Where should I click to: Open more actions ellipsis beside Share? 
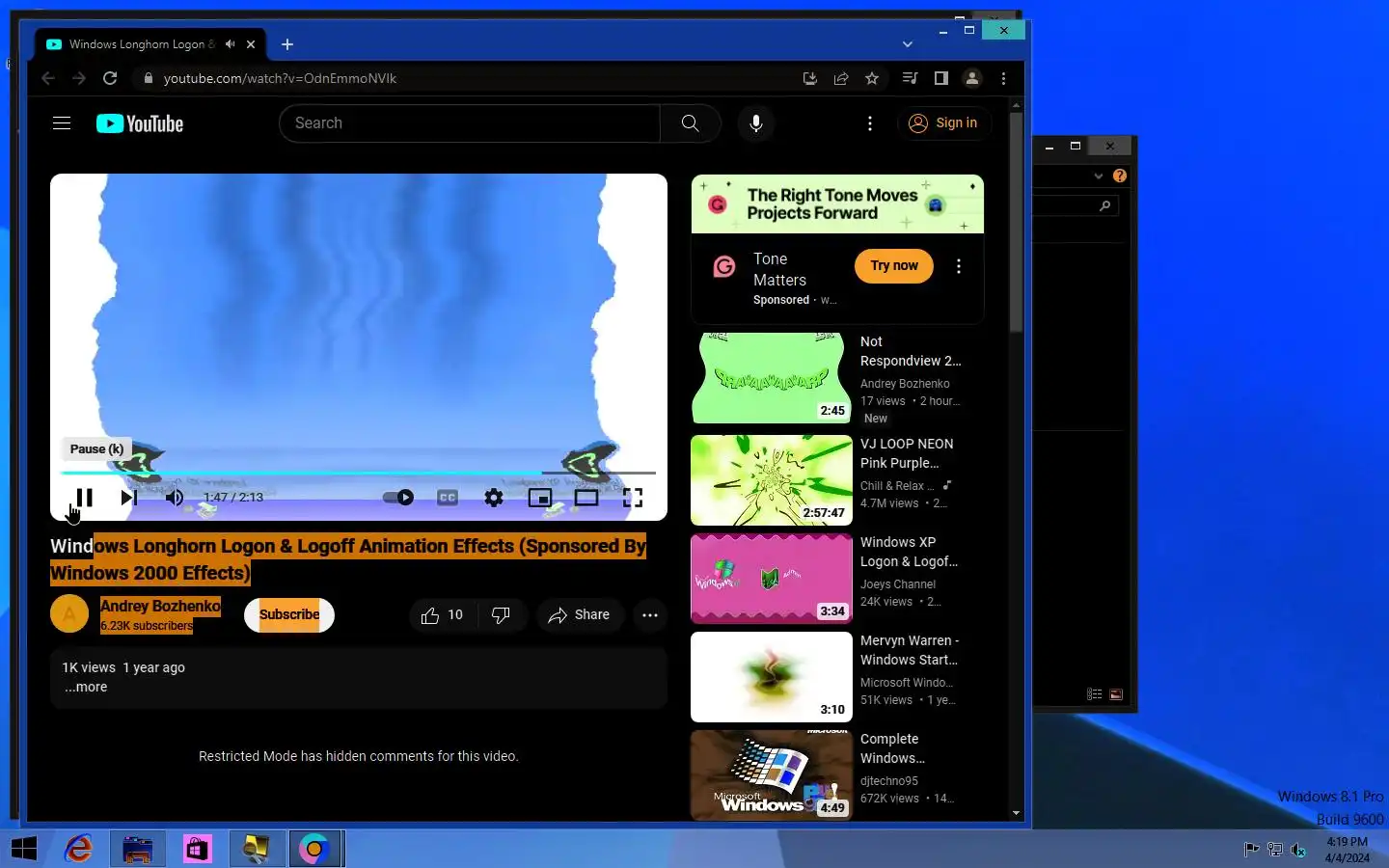click(x=650, y=615)
